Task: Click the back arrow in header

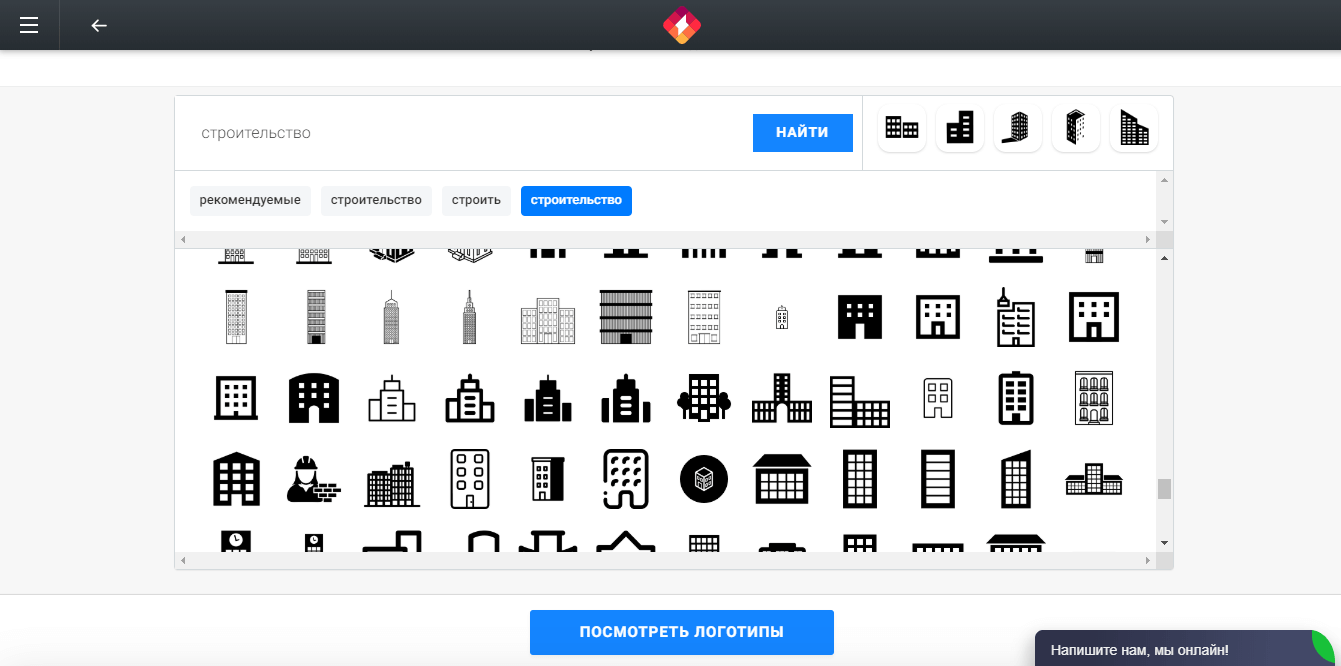Action: coord(99,25)
